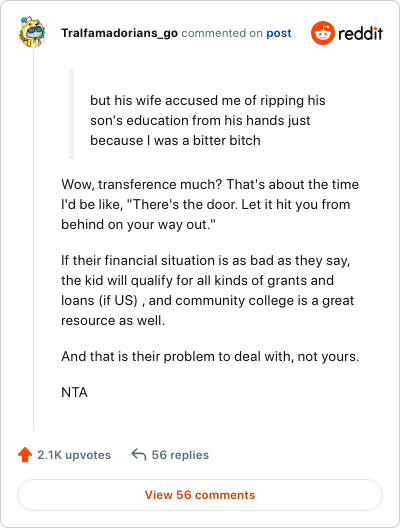
Task: Click the reply arrow icon
Action: [x=139, y=454]
